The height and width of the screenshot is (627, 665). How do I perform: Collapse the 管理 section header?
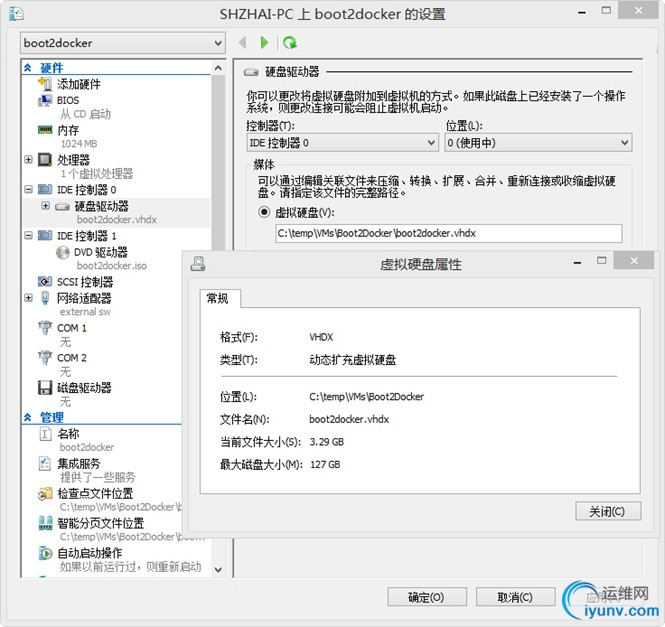(x=28, y=417)
